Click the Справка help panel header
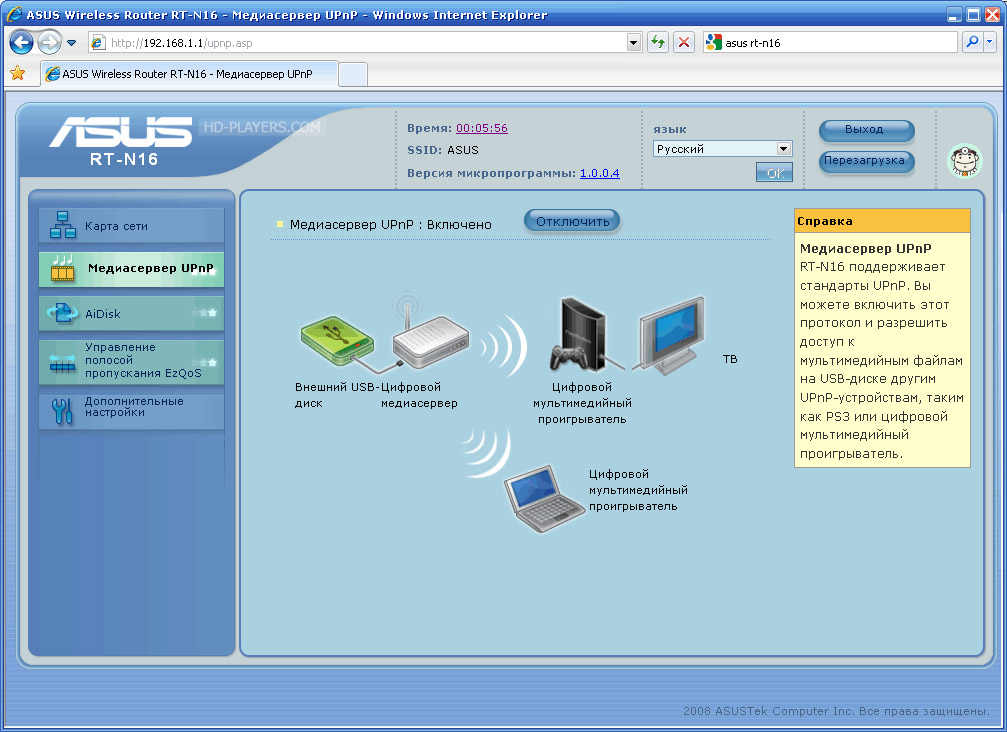 coord(882,221)
